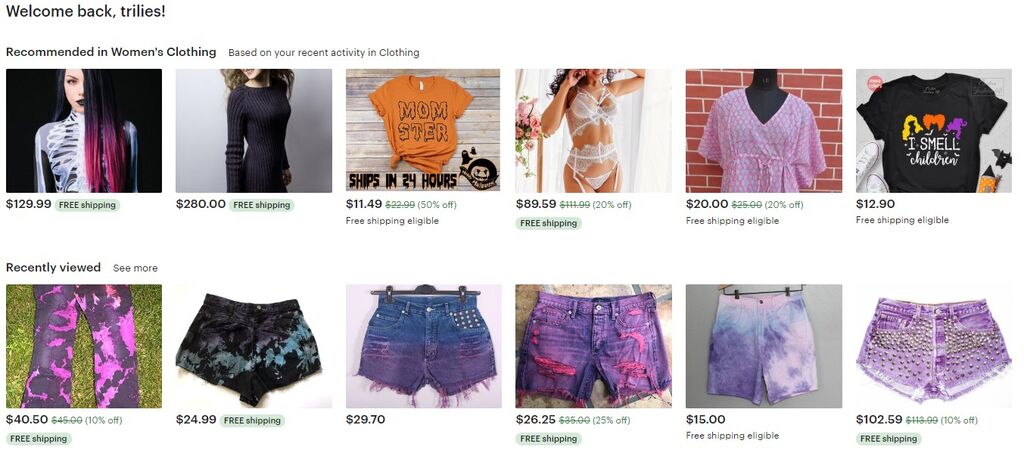1024x456 pixels.
Task: Open the skeleton bodysuit product image
Action: coord(84,131)
